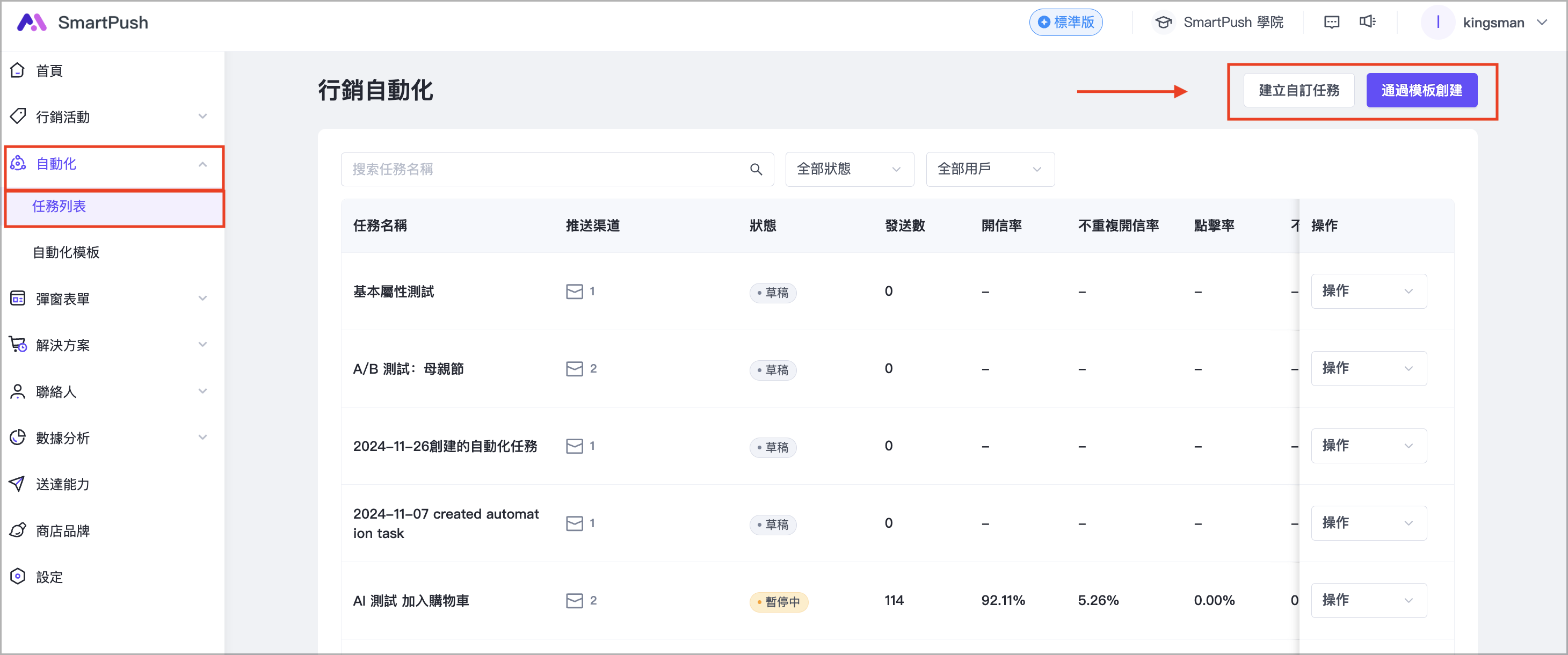Click the 設定 hexagon settings icon
This screenshot has height=655, width=1568.
pyautogui.click(x=18, y=577)
